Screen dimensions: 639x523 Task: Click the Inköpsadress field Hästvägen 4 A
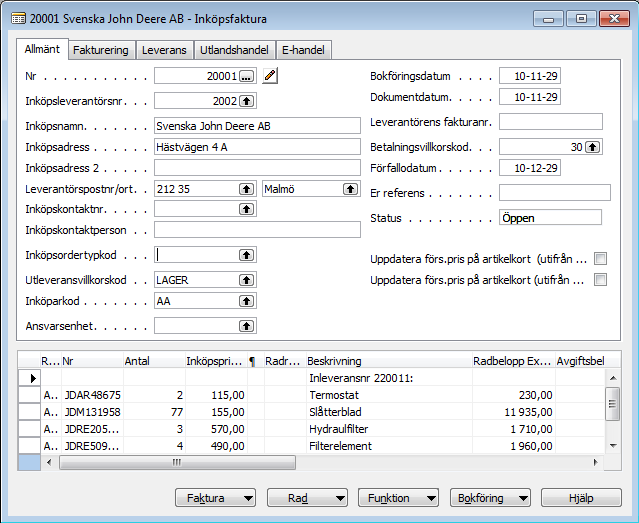(258, 147)
